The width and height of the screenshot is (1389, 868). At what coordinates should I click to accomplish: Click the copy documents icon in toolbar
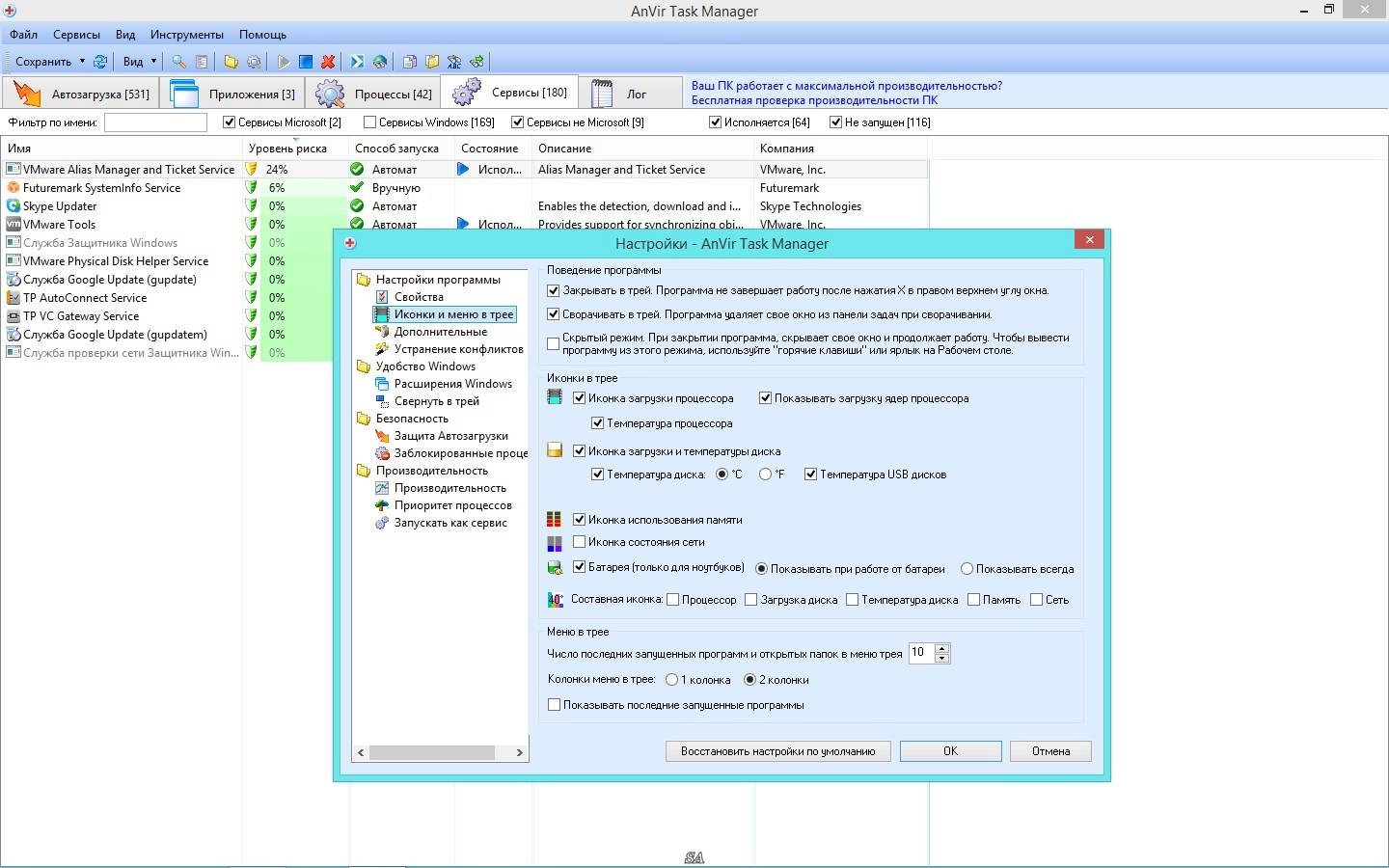click(x=410, y=61)
